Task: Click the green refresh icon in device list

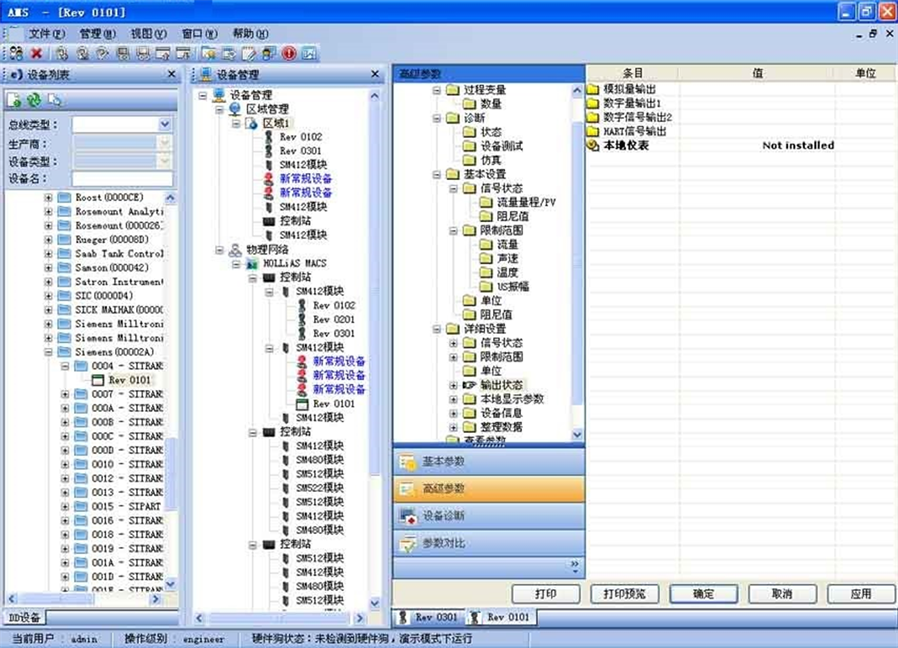Action: pos(34,99)
